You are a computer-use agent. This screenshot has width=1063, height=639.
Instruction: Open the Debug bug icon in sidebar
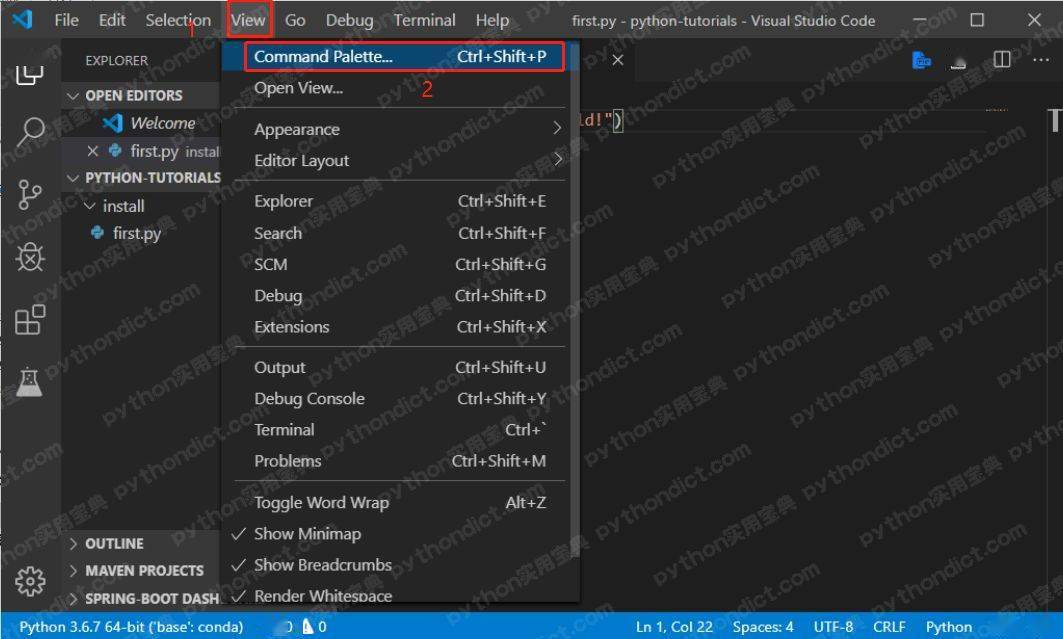coord(30,257)
